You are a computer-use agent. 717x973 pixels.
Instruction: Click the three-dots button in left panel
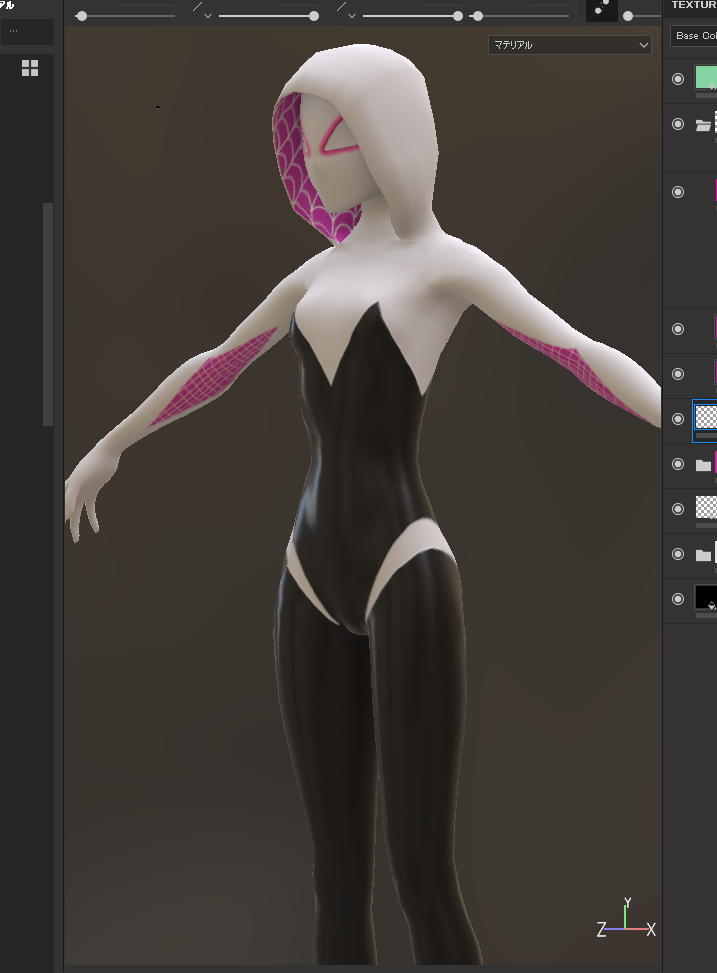(27, 32)
